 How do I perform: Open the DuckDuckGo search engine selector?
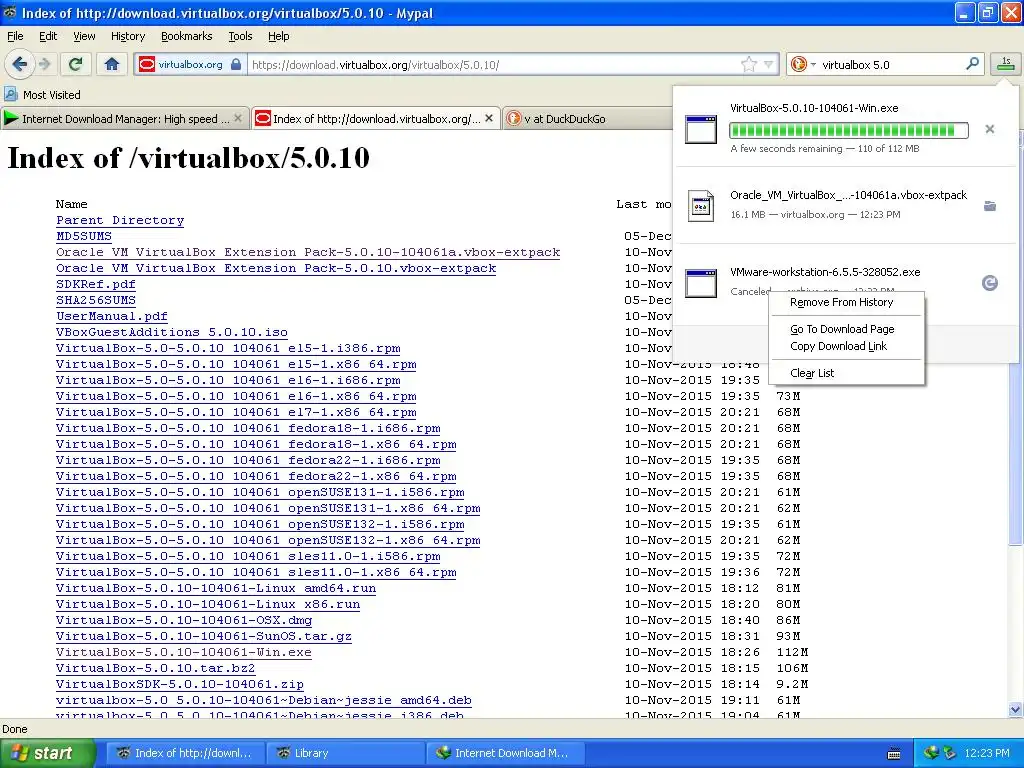[x=803, y=64]
